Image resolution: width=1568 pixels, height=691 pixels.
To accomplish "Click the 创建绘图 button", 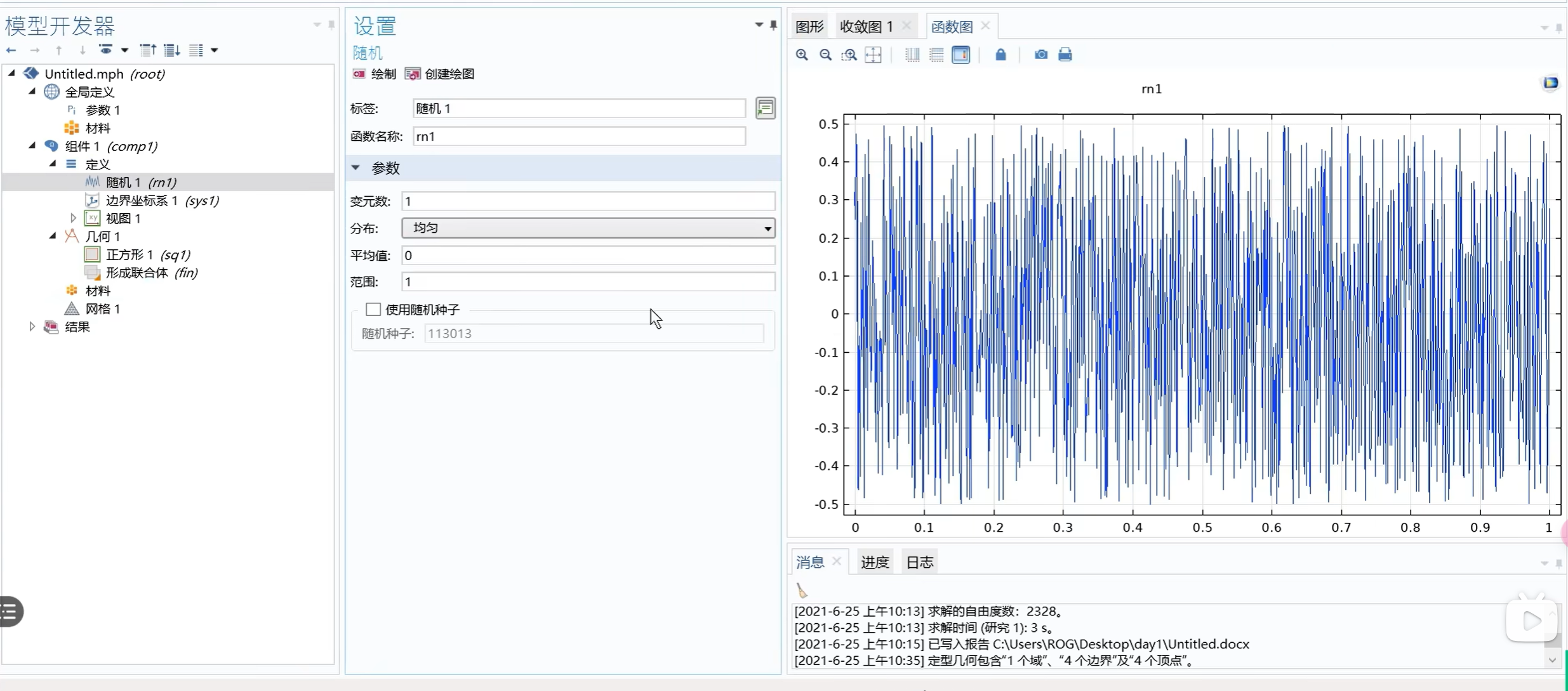I will [x=440, y=74].
